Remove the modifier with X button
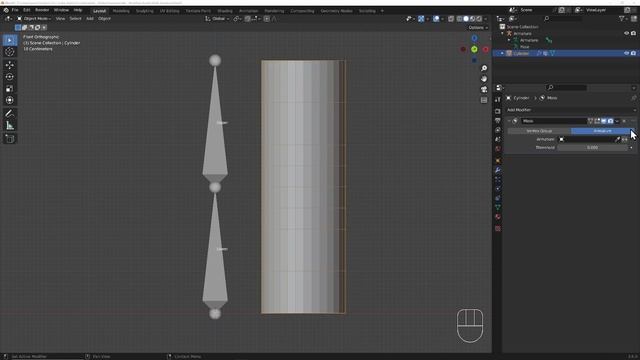640x360 pixels. point(624,121)
